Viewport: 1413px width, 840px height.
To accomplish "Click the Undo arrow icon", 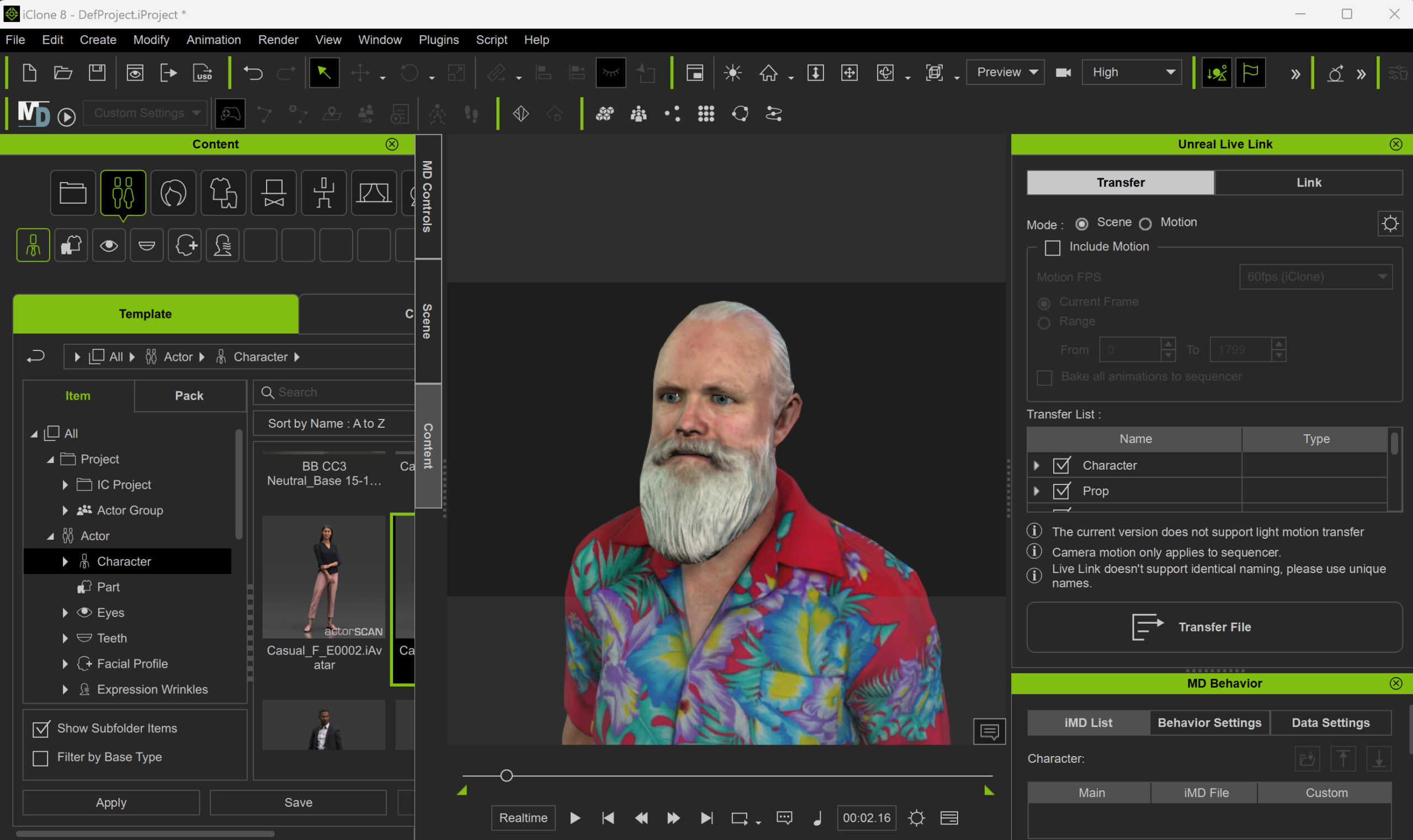I will click(x=253, y=73).
